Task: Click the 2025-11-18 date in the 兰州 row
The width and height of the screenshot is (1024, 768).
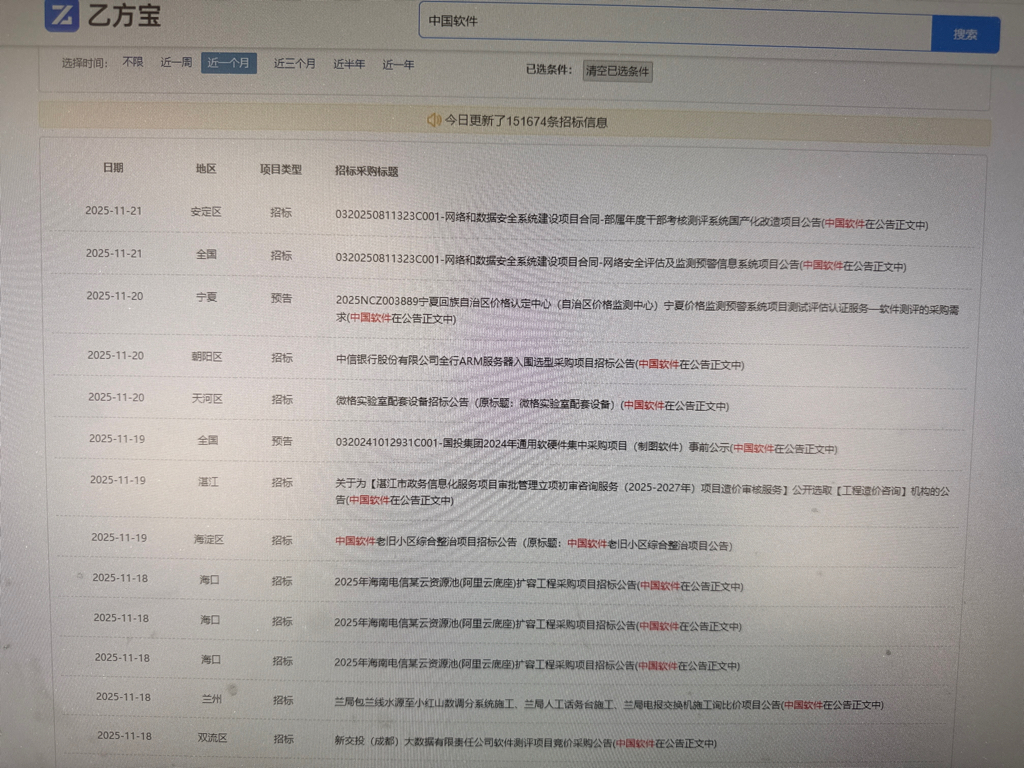Action: 123,697
